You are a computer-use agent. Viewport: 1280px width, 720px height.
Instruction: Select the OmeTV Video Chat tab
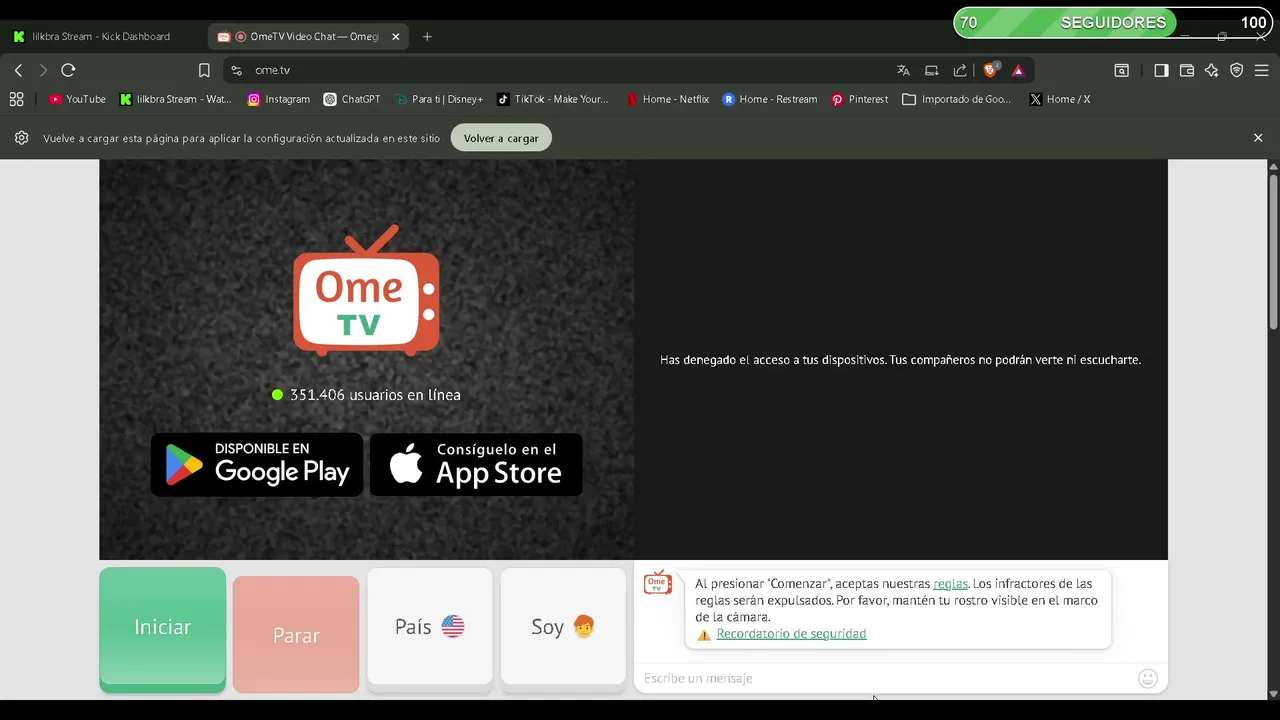[x=308, y=36]
